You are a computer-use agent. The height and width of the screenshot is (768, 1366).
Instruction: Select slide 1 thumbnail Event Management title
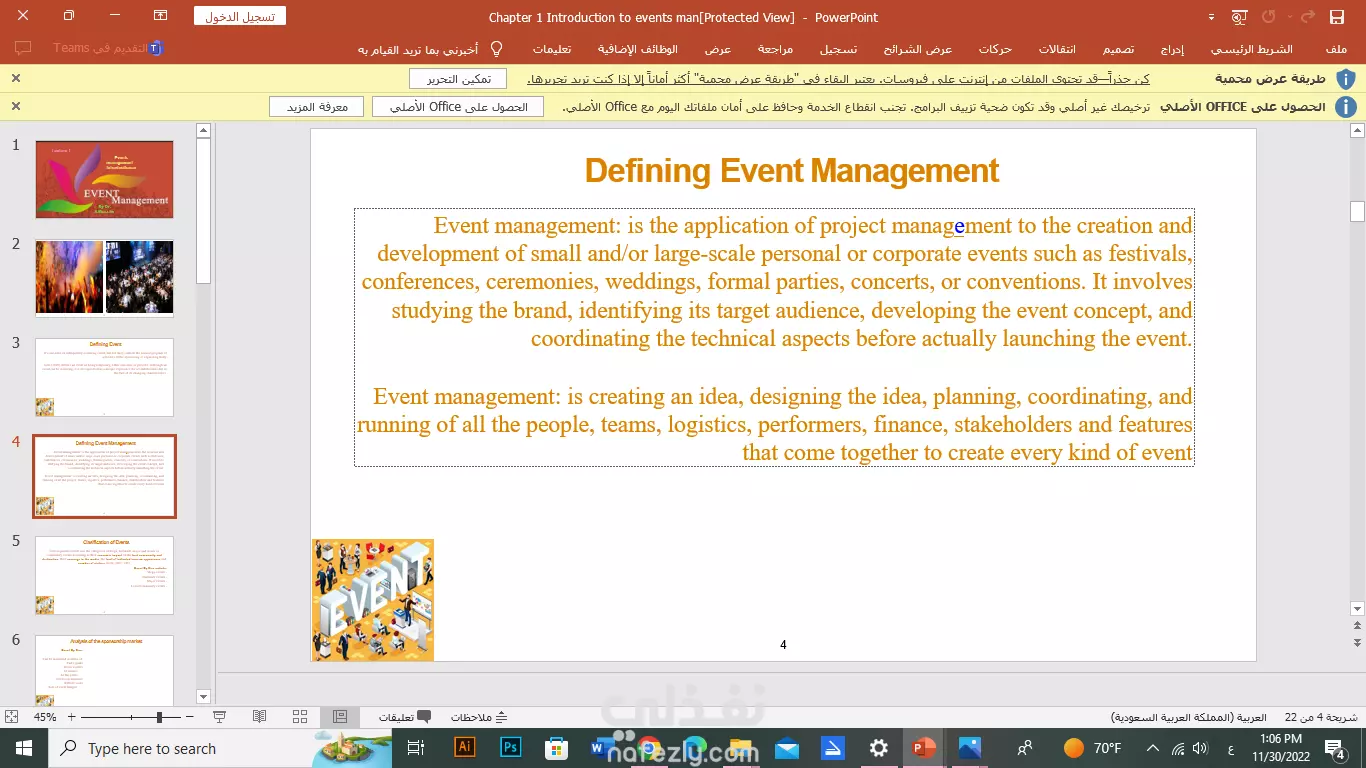click(x=104, y=179)
